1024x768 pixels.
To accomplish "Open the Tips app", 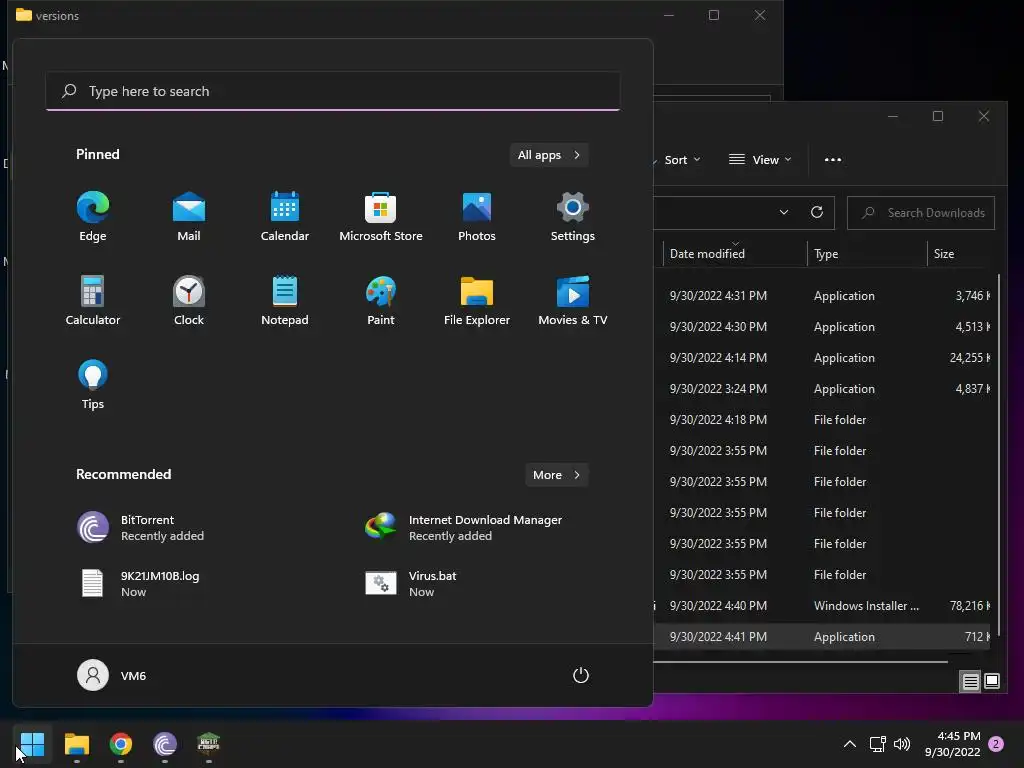I will point(93,385).
